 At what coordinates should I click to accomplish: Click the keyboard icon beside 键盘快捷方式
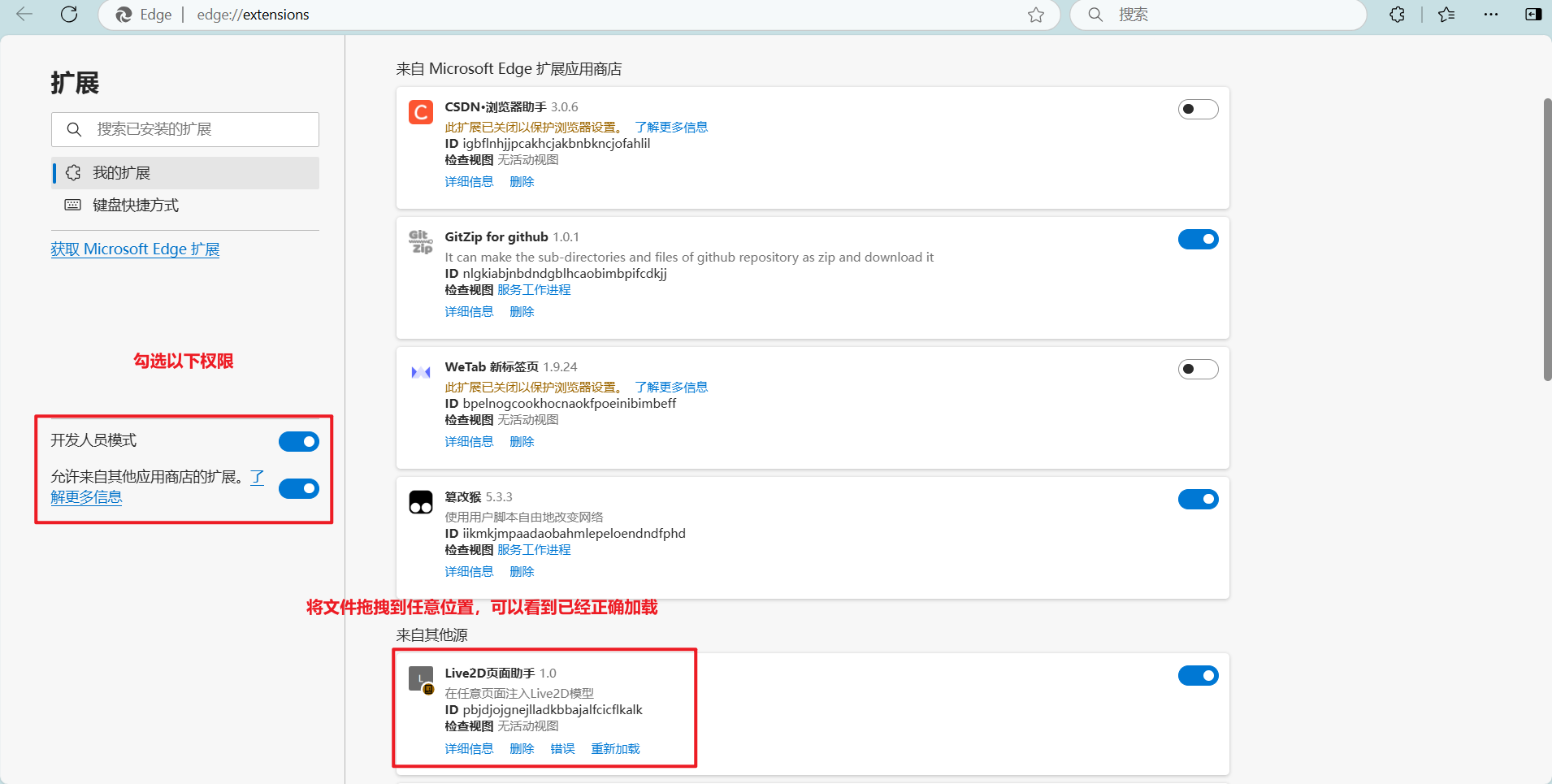click(x=73, y=205)
